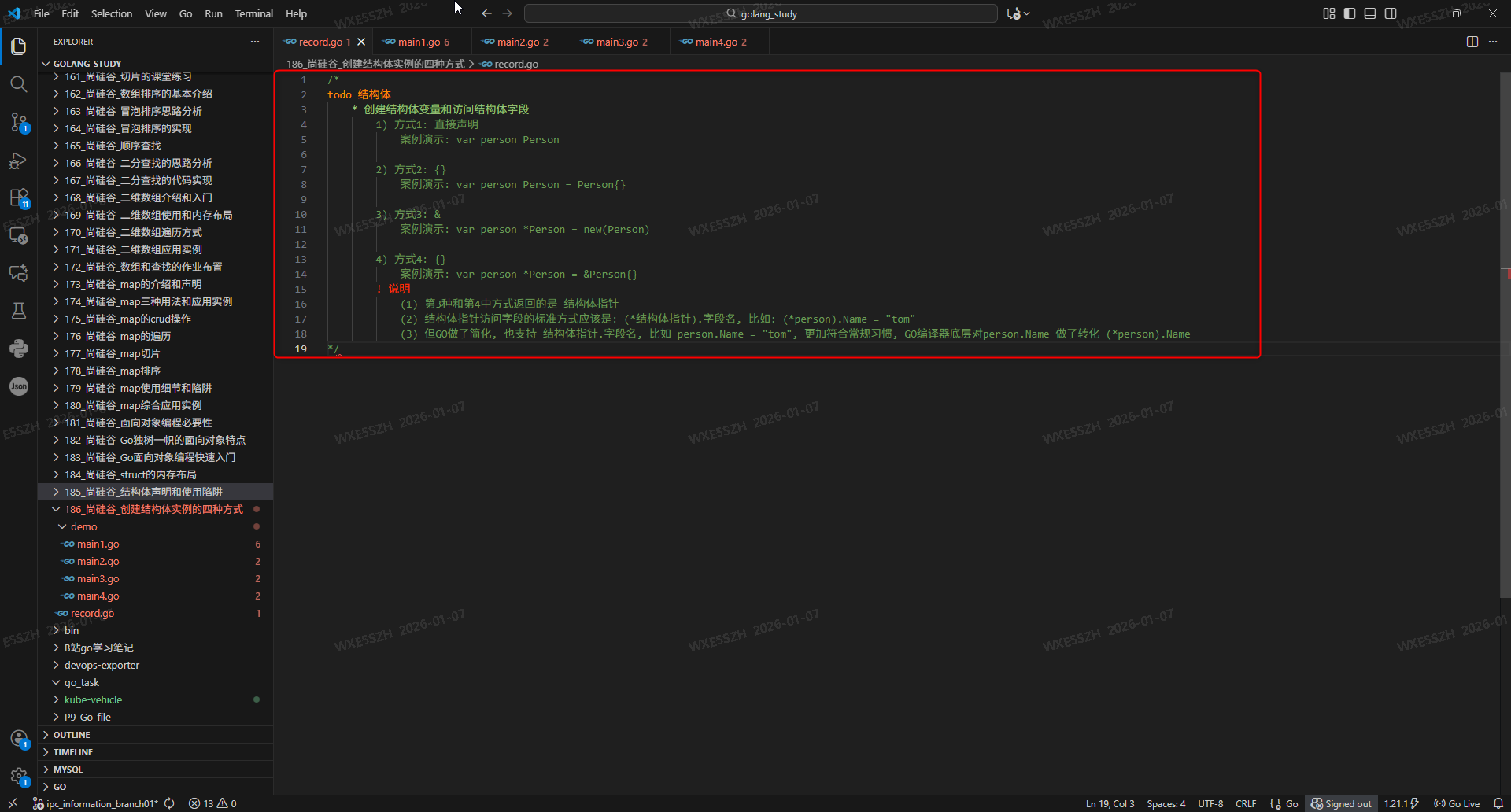Click the 186_尚硅谷 folder breadcrumb
1511x812 pixels.
click(x=375, y=64)
